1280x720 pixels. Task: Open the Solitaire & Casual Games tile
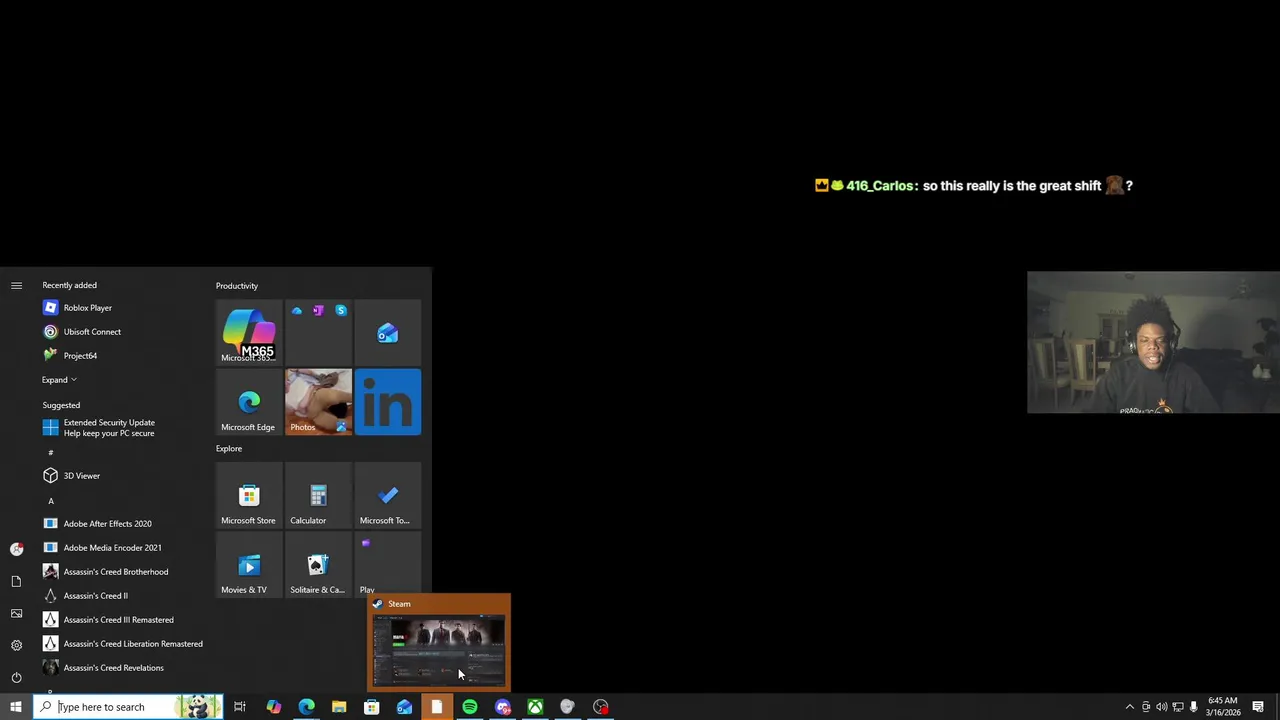click(318, 564)
